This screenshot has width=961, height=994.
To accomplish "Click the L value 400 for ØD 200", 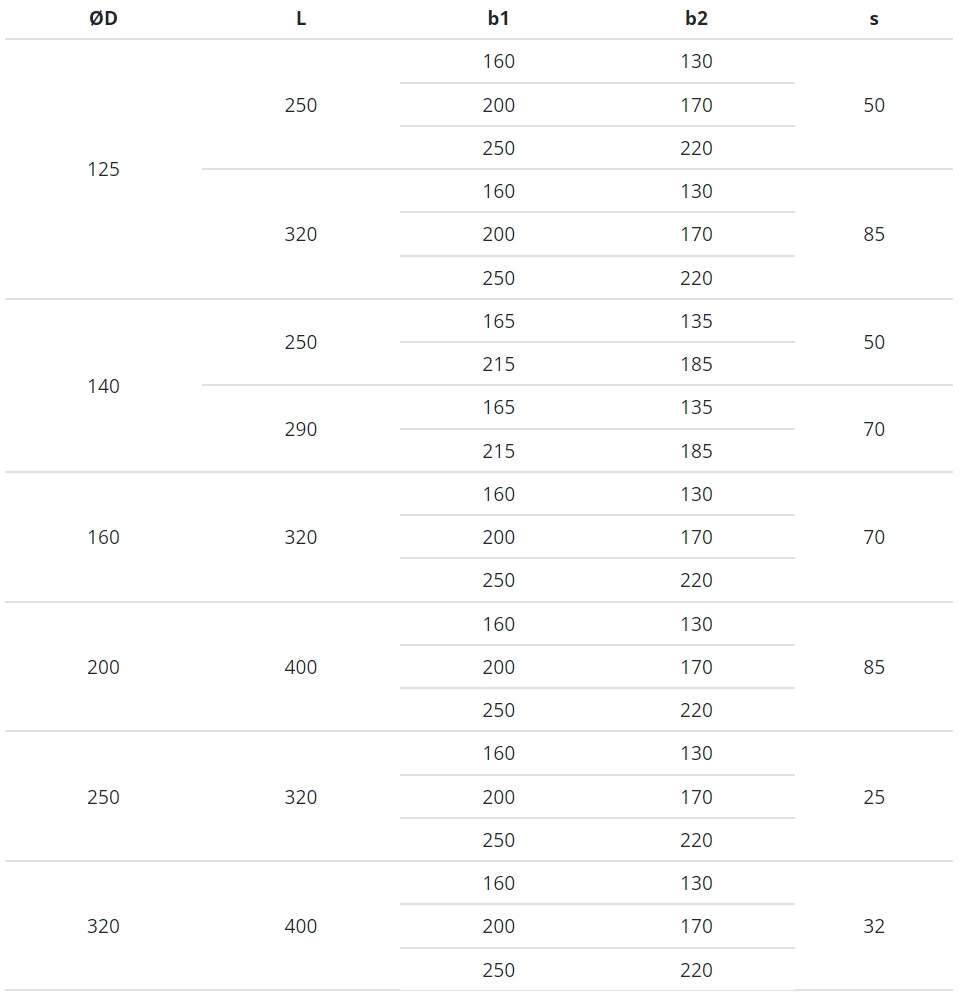I will pyautogui.click(x=301, y=667).
